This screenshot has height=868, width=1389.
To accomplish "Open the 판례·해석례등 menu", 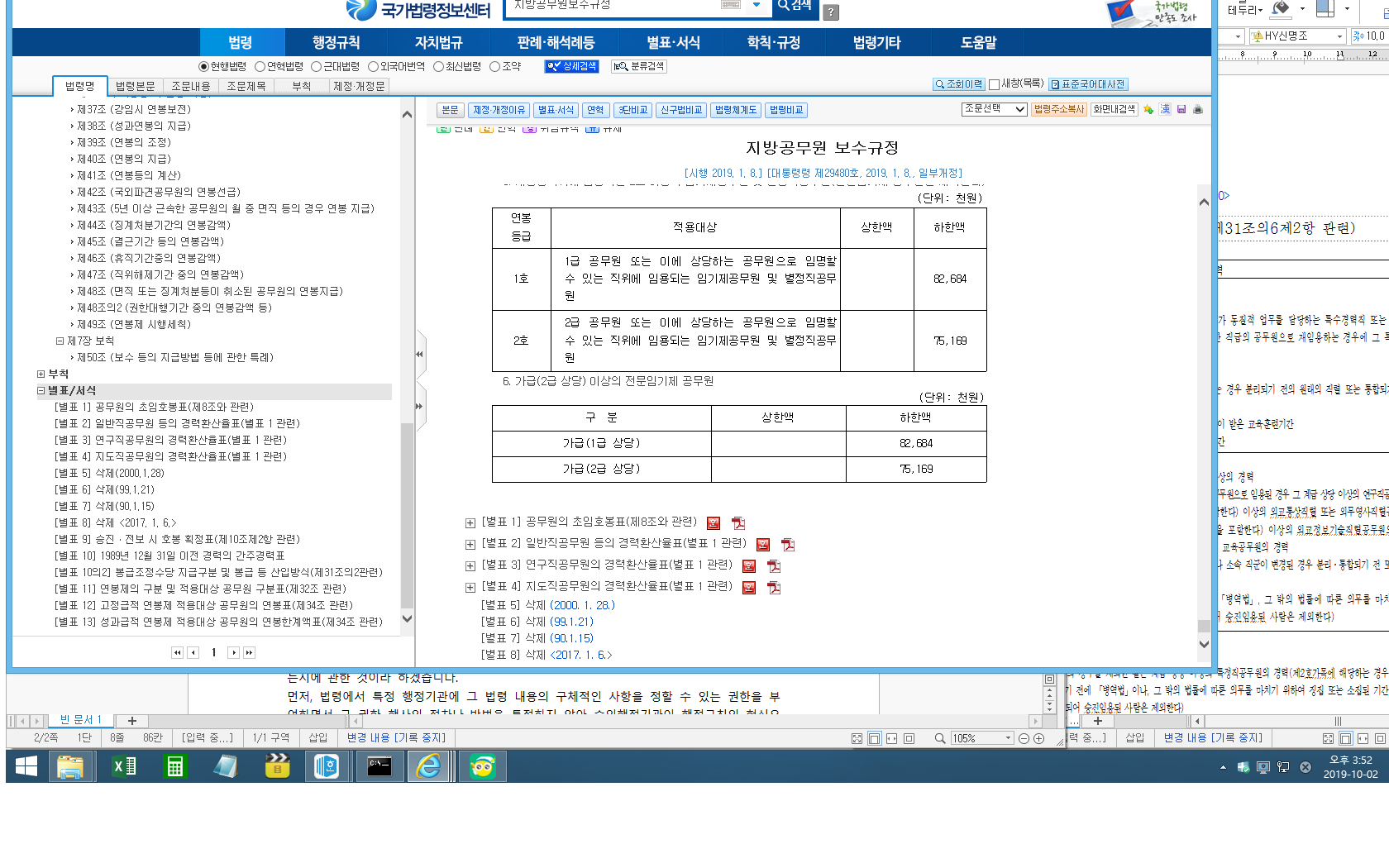I will tap(556, 43).
